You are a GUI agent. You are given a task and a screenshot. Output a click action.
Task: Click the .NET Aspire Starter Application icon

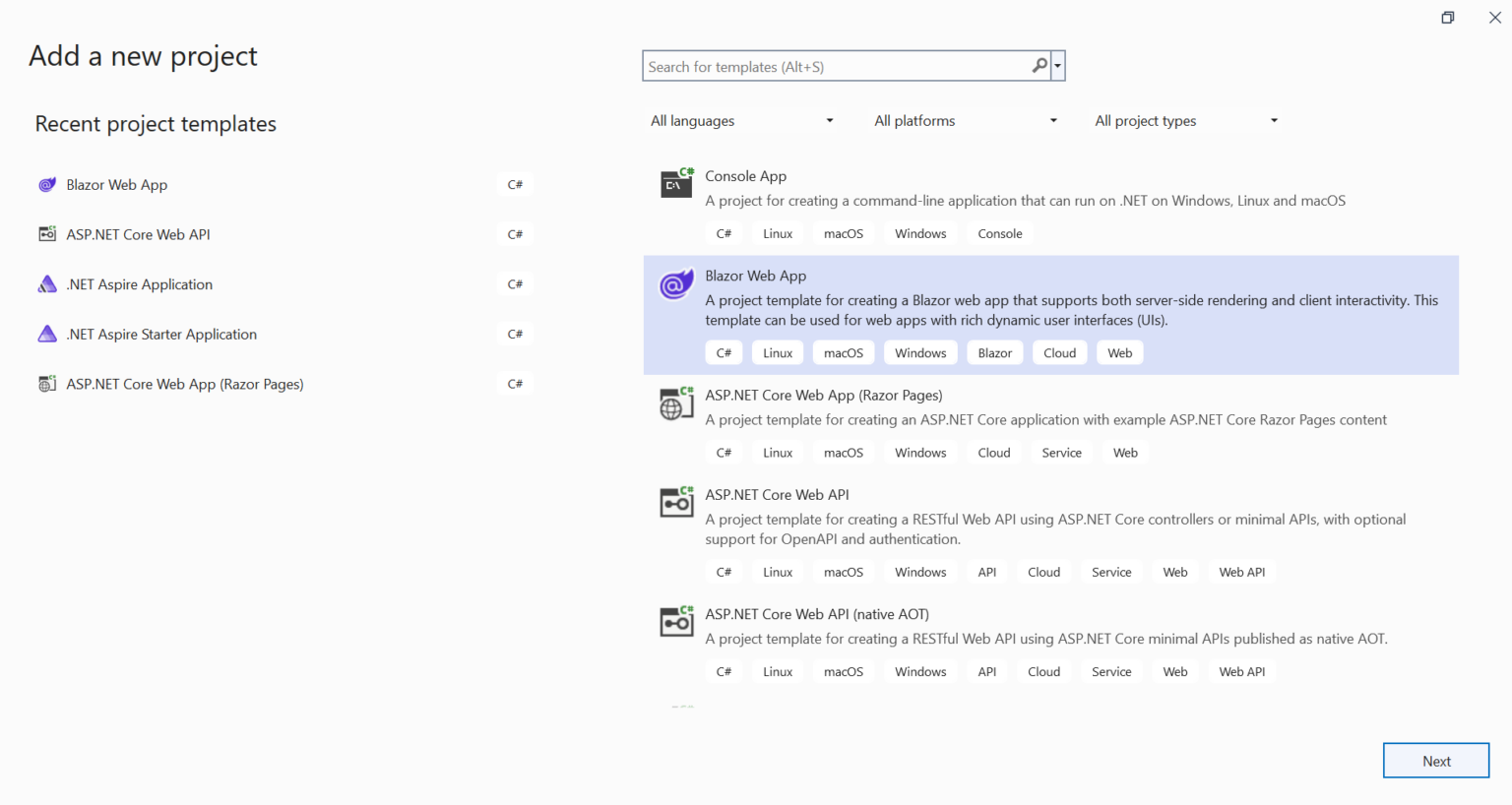[47, 334]
